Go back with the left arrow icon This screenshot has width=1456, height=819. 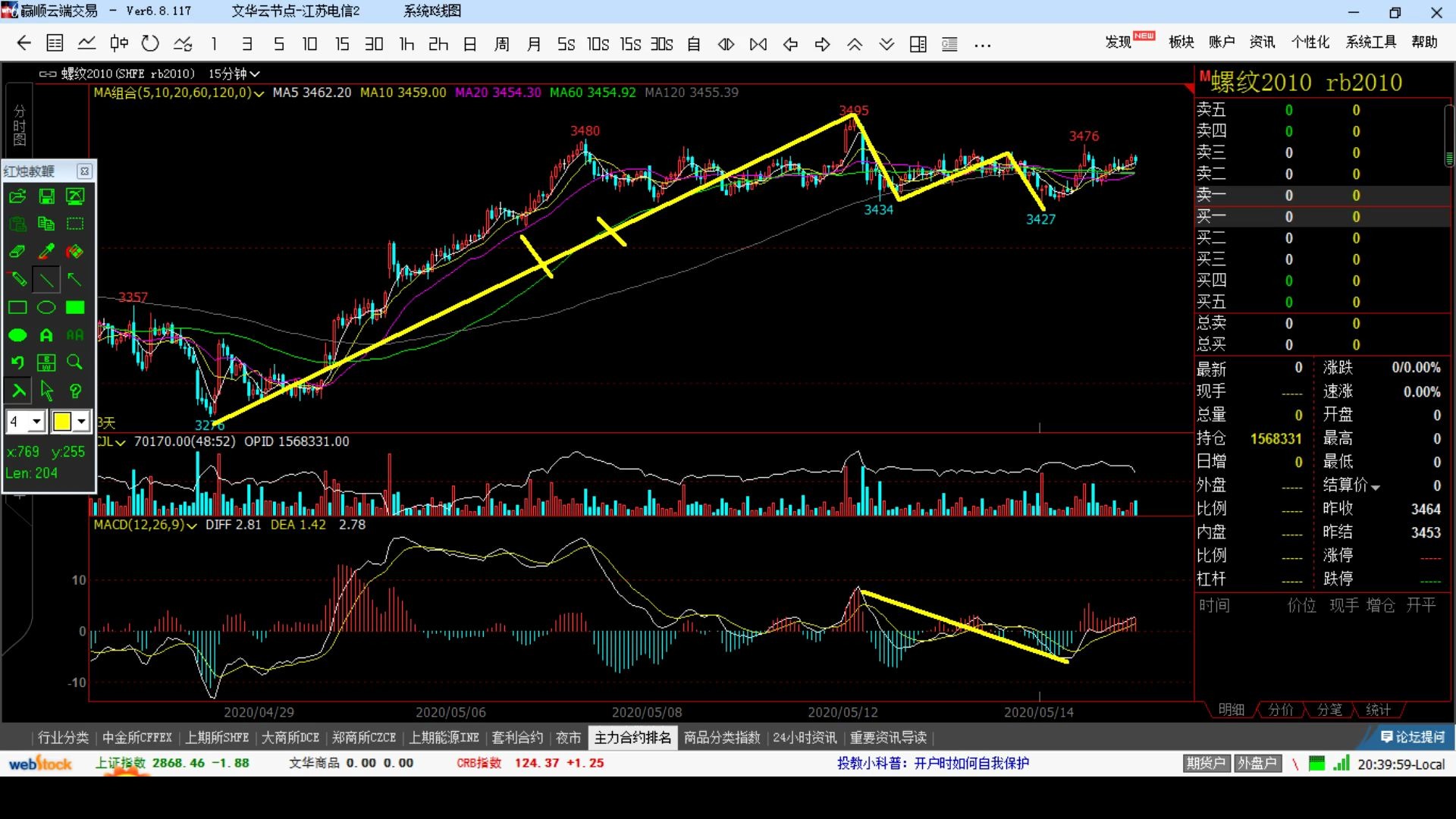(24, 43)
